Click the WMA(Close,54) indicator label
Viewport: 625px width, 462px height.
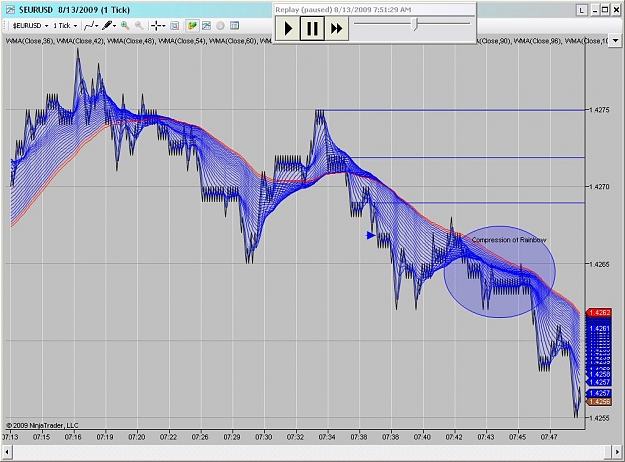pyautogui.click(x=182, y=41)
